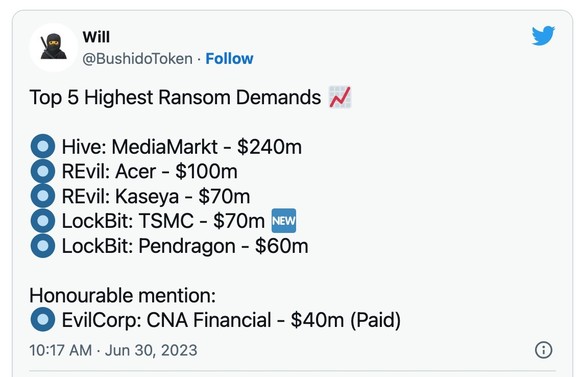This screenshot has width=582, height=377.
Task: Click the chart increasing emoji
Action: pyautogui.click(x=340, y=97)
